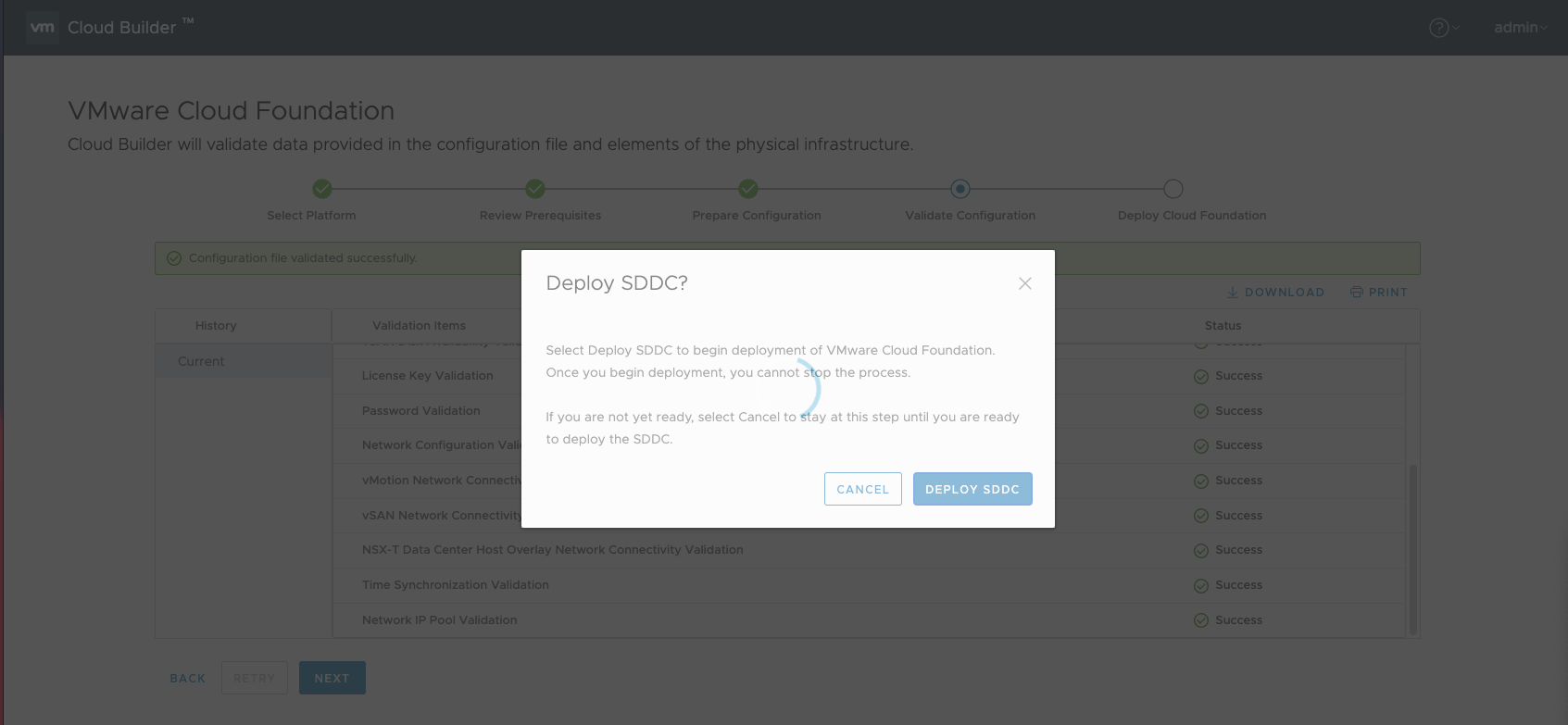Click the vm logo in header
The image size is (1568, 725).
coord(42,28)
